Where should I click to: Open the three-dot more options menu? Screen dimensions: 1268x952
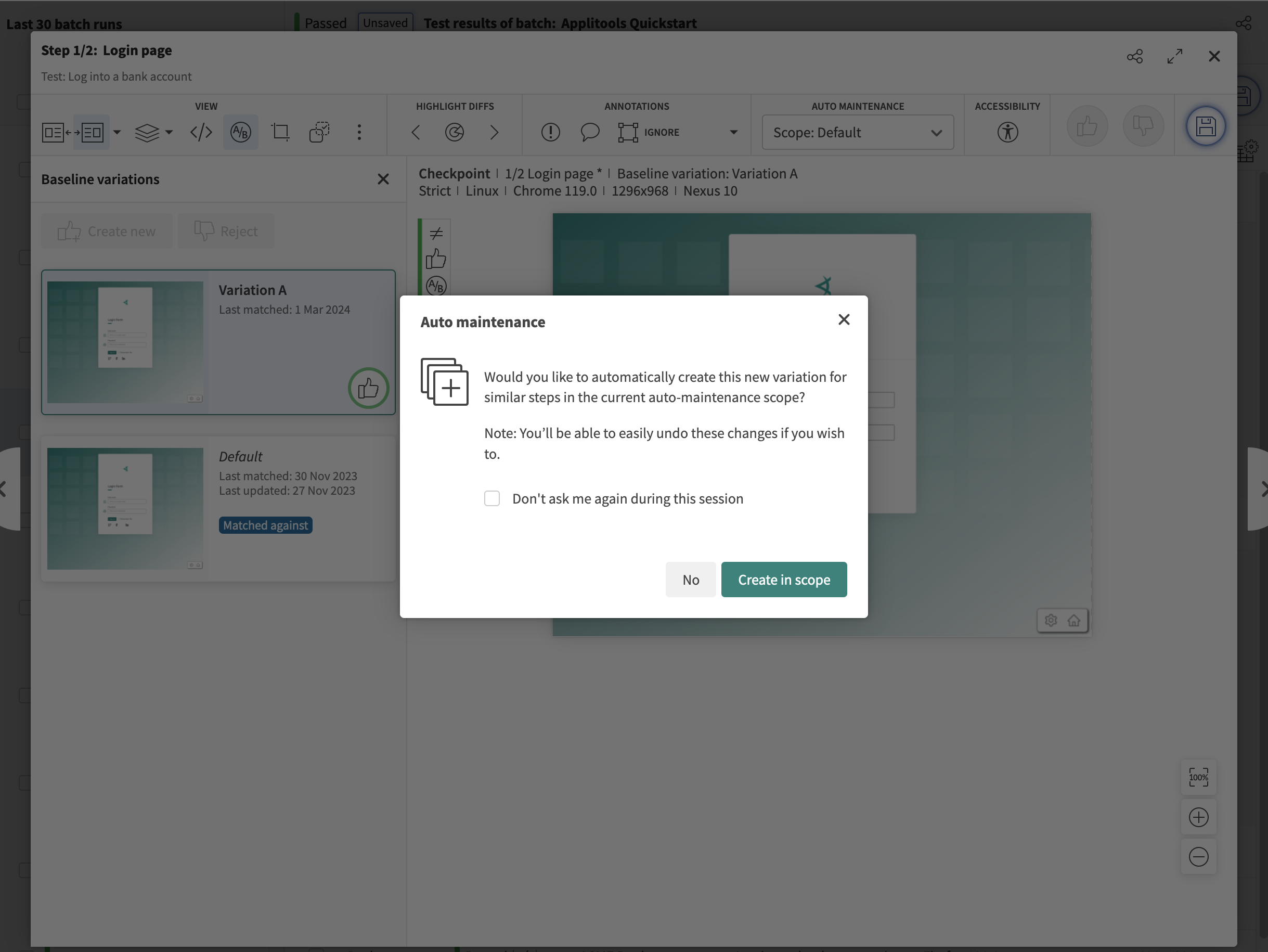coord(359,133)
